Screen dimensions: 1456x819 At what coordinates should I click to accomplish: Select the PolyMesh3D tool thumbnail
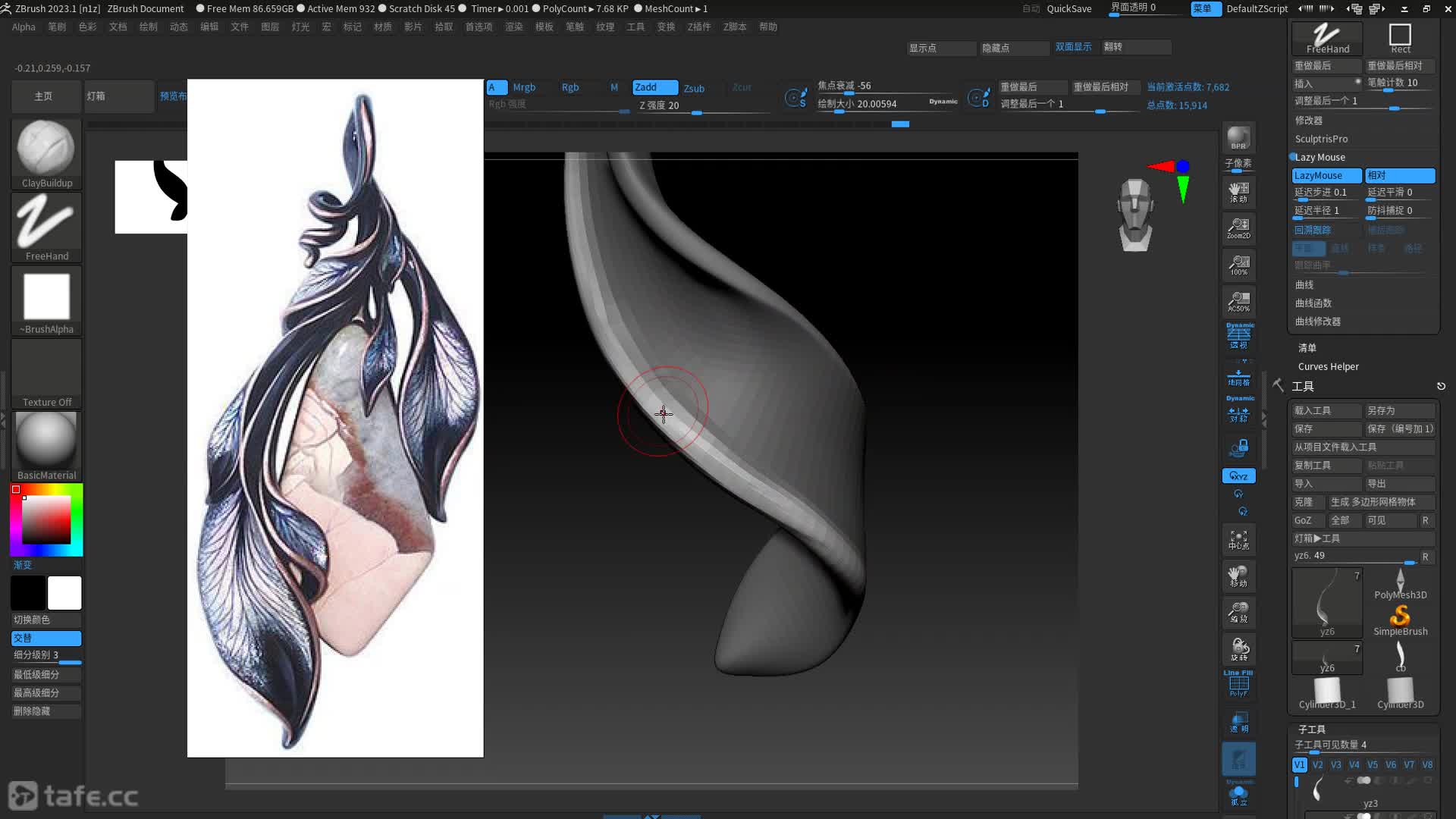pos(1400,584)
